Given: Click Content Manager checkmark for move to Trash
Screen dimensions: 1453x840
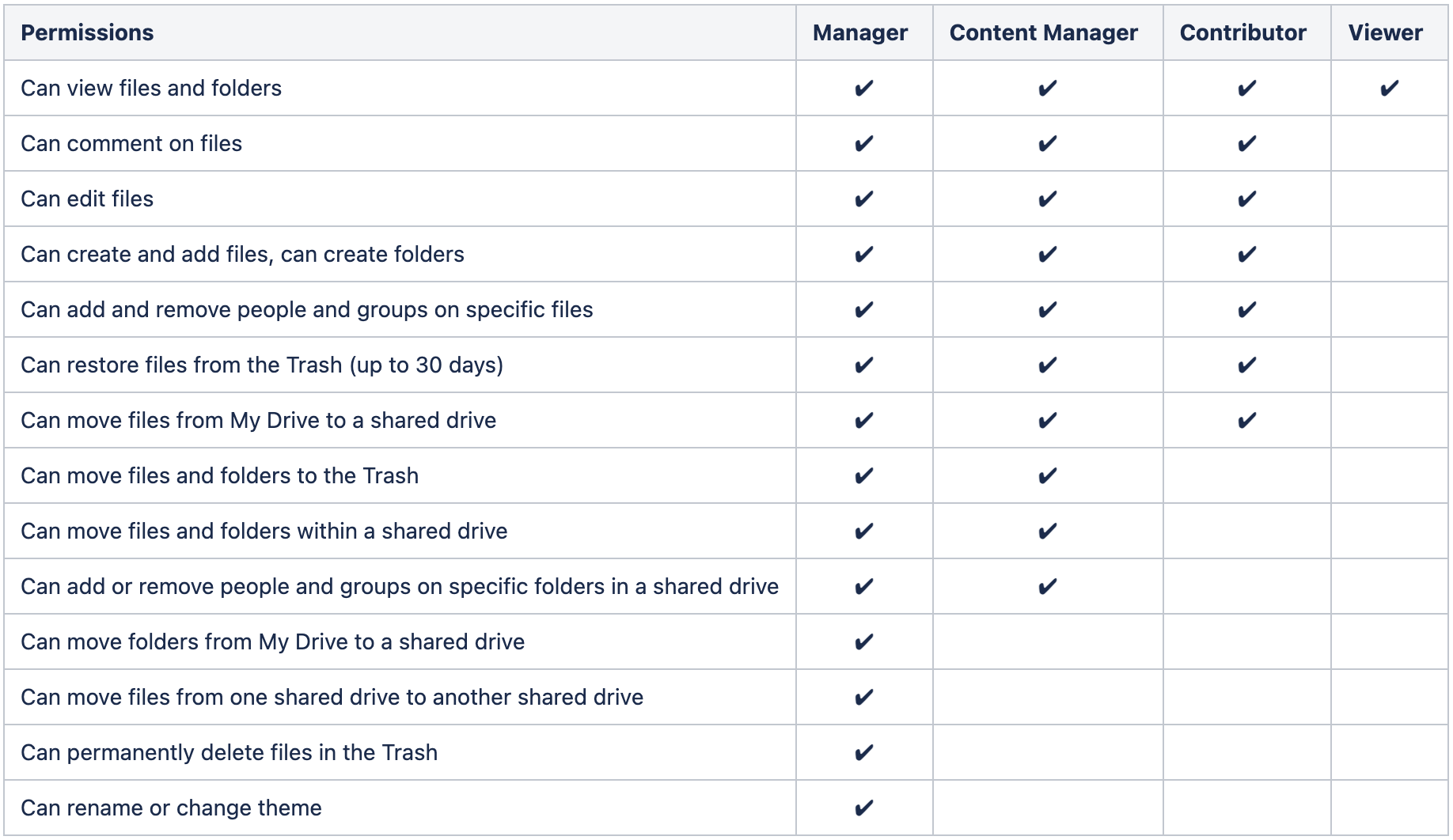Looking at the screenshot, I should tap(1047, 476).
